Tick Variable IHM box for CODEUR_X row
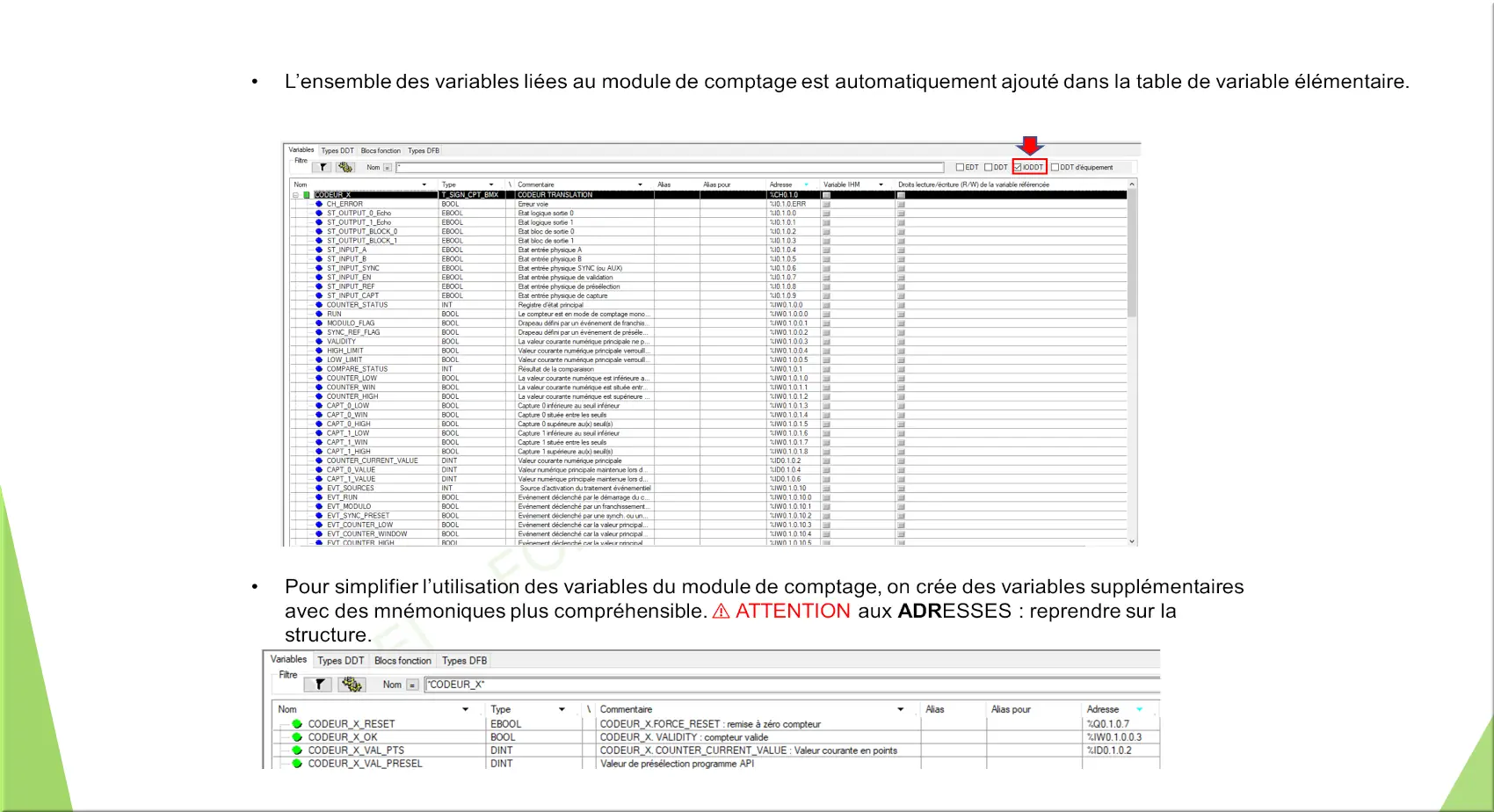 pos(826,195)
